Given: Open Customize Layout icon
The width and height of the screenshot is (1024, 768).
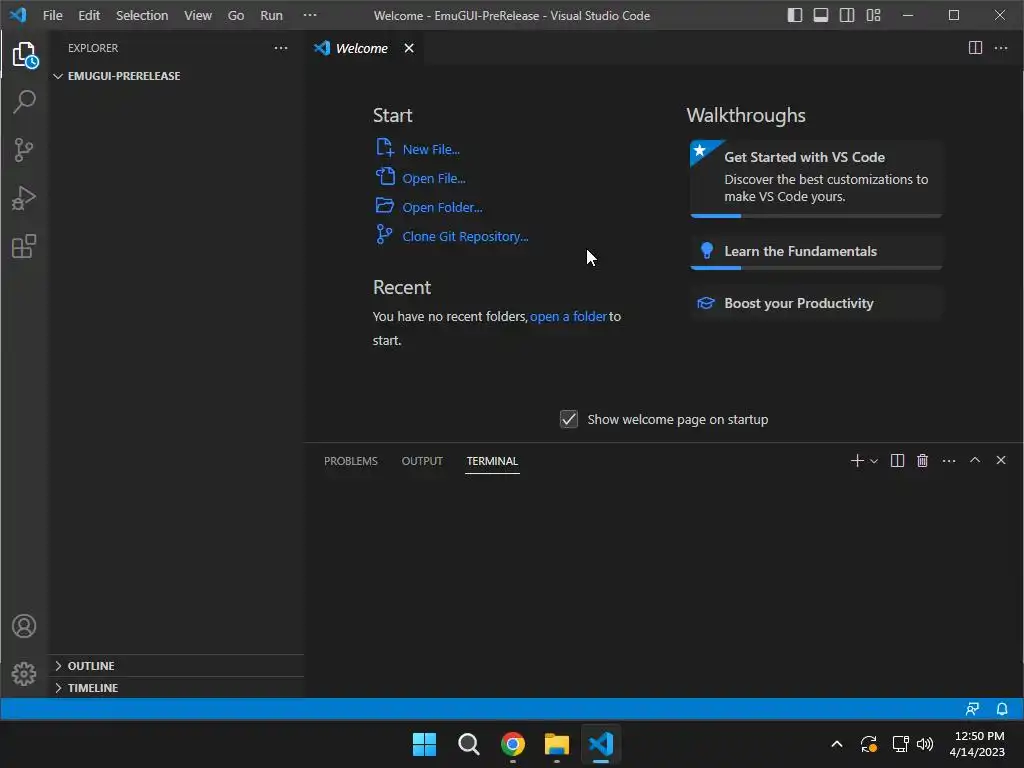Looking at the screenshot, I should pos(874,15).
